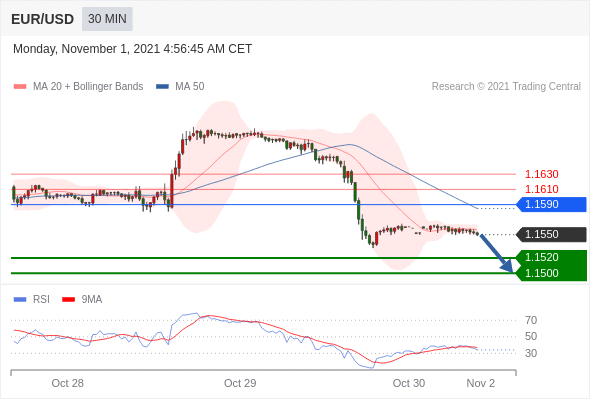This screenshot has width=590, height=400.
Task: Click the Oct 28 date axis label
Action: [x=67, y=383]
